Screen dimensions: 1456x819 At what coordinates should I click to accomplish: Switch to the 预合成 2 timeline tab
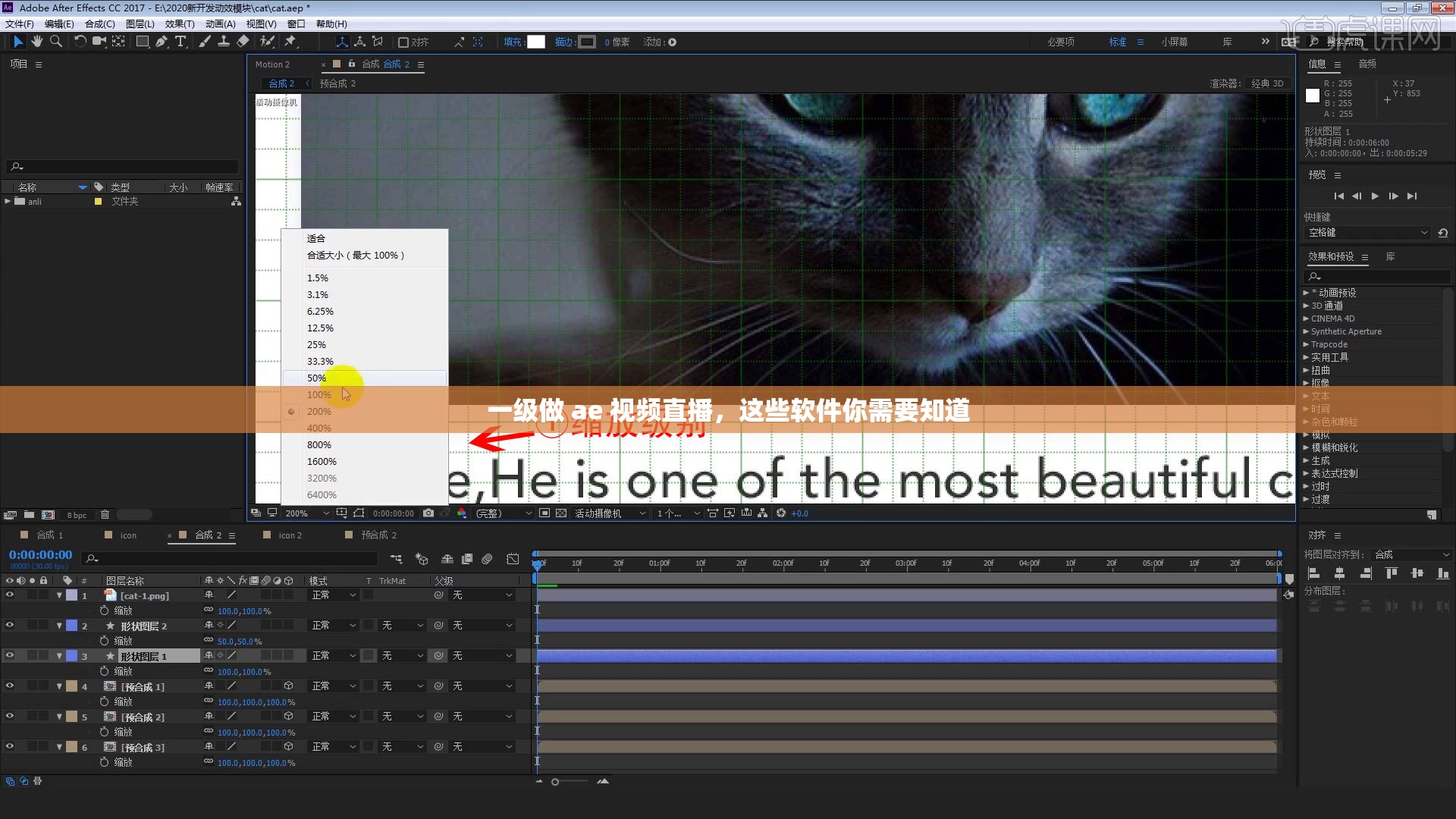[x=378, y=535]
